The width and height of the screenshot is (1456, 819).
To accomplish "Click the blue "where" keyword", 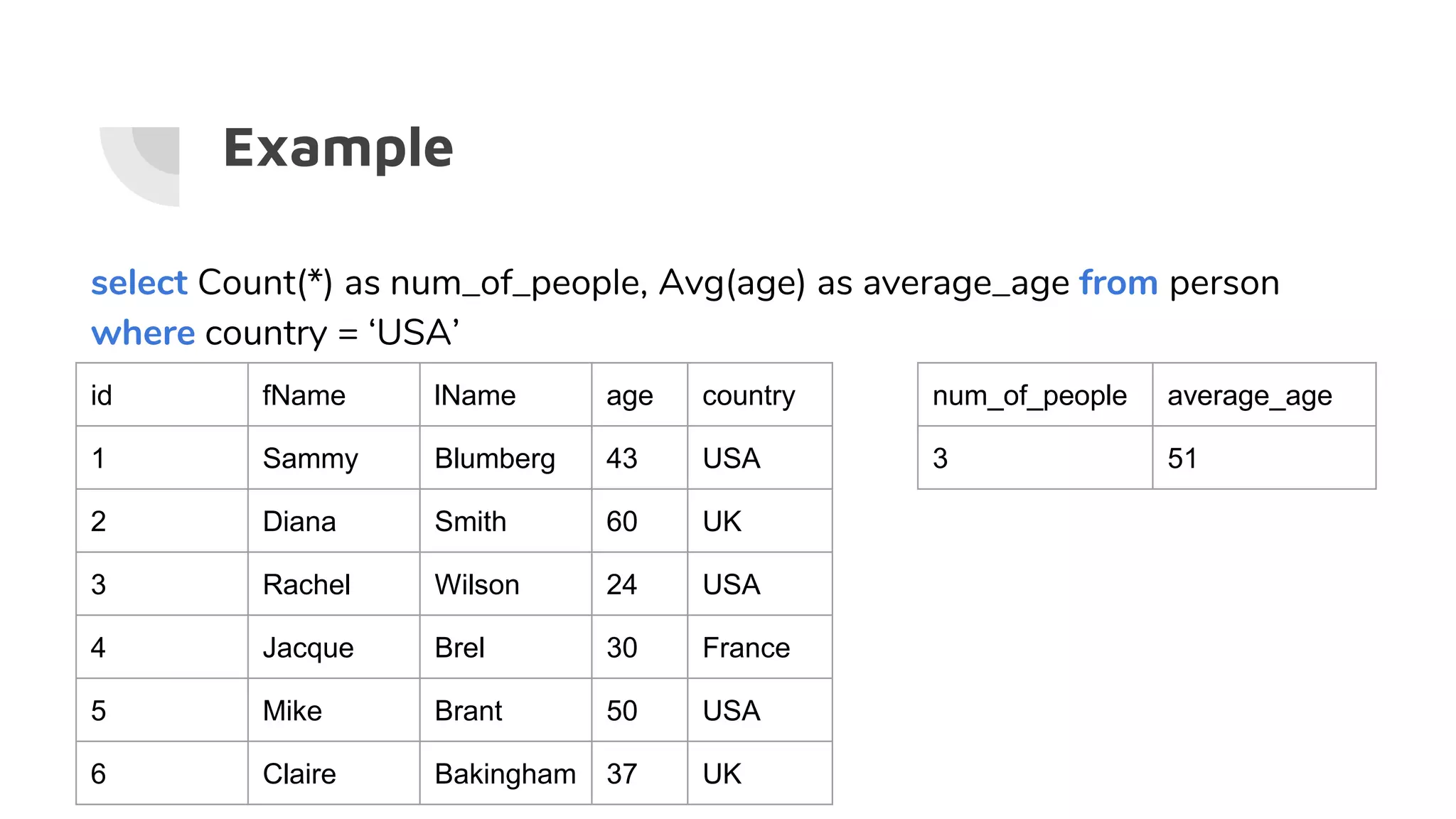I will tap(143, 333).
